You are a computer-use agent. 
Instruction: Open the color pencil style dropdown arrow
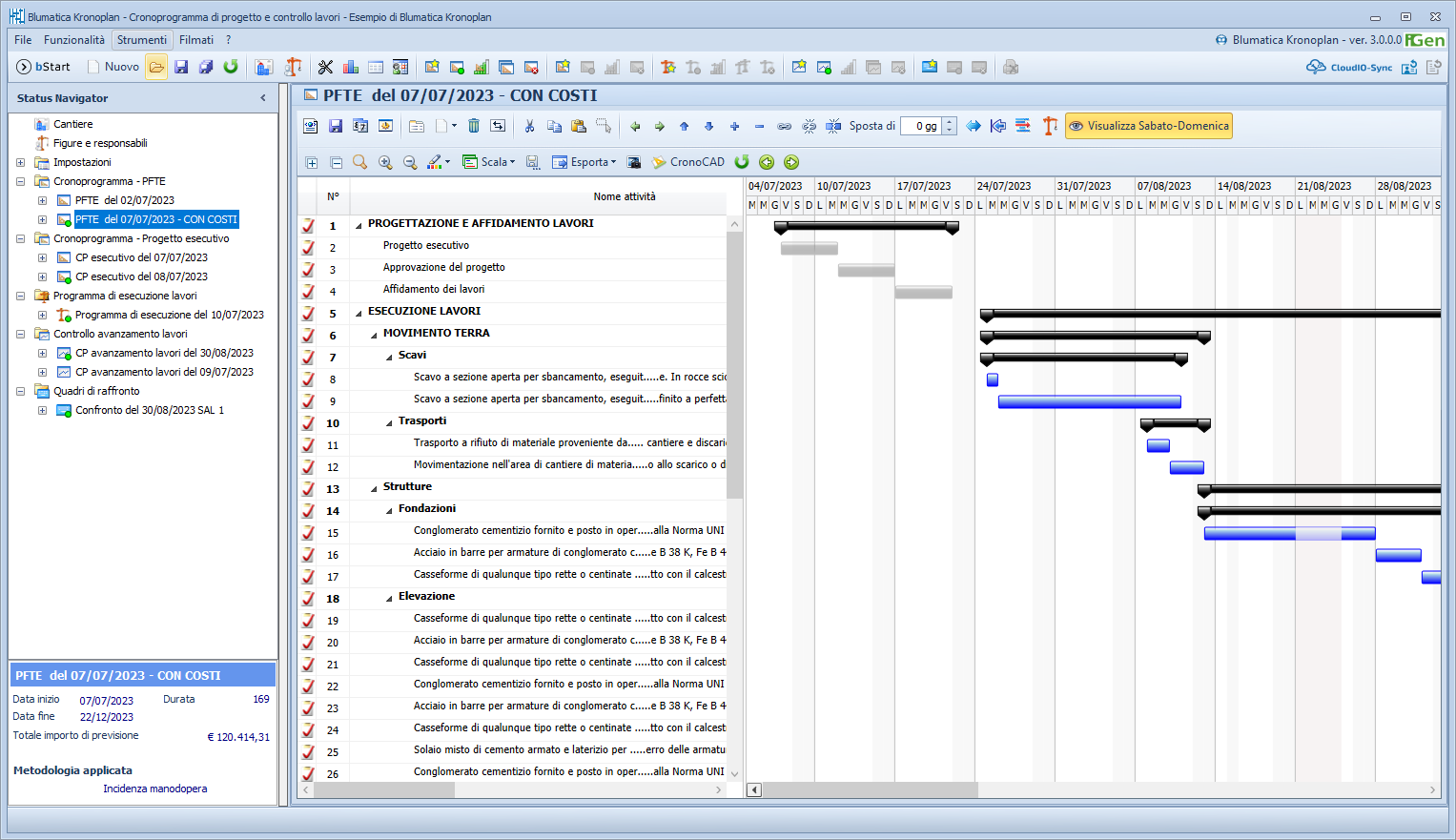[x=448, y=162]
